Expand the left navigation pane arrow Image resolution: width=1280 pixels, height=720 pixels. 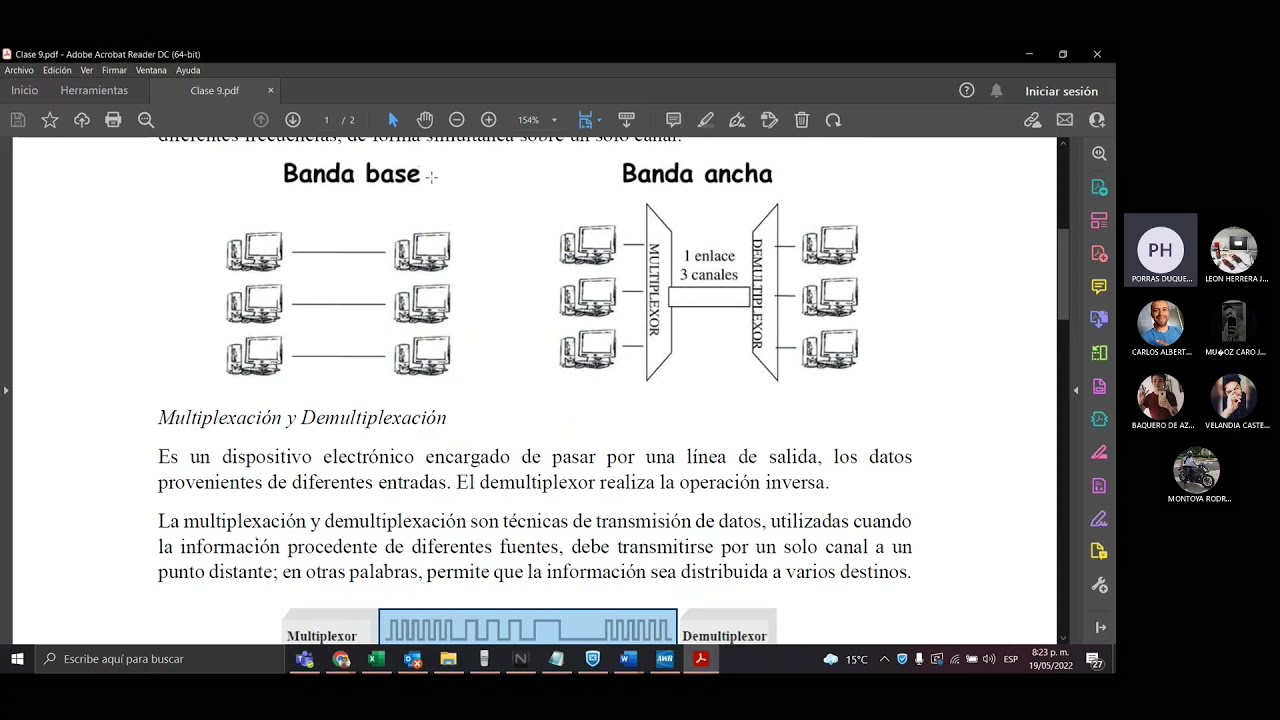pyautogui.click(x=5, y=390)
